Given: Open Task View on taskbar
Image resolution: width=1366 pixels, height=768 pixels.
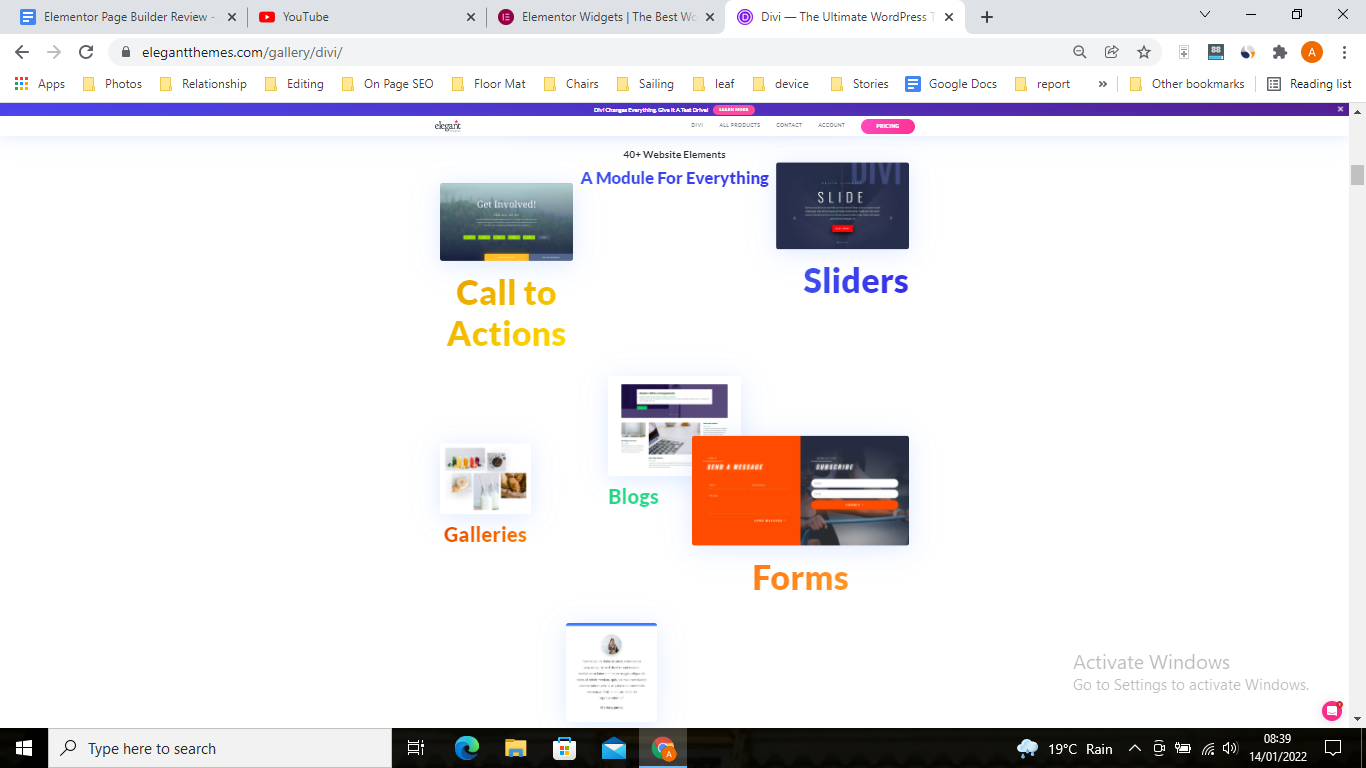Looking at the screenshot, I should (416, 748).
